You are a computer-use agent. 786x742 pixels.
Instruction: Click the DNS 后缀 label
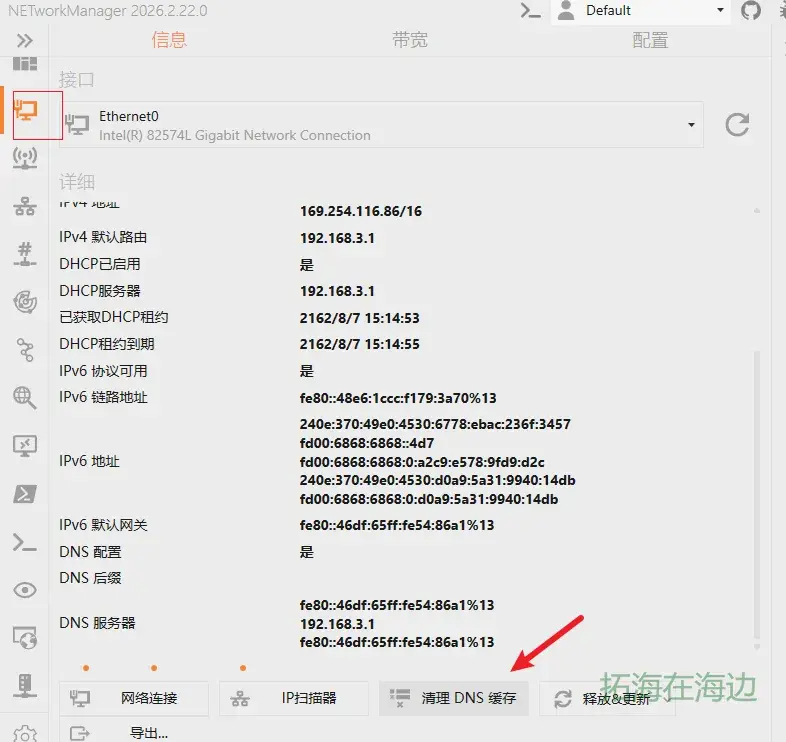90,578
